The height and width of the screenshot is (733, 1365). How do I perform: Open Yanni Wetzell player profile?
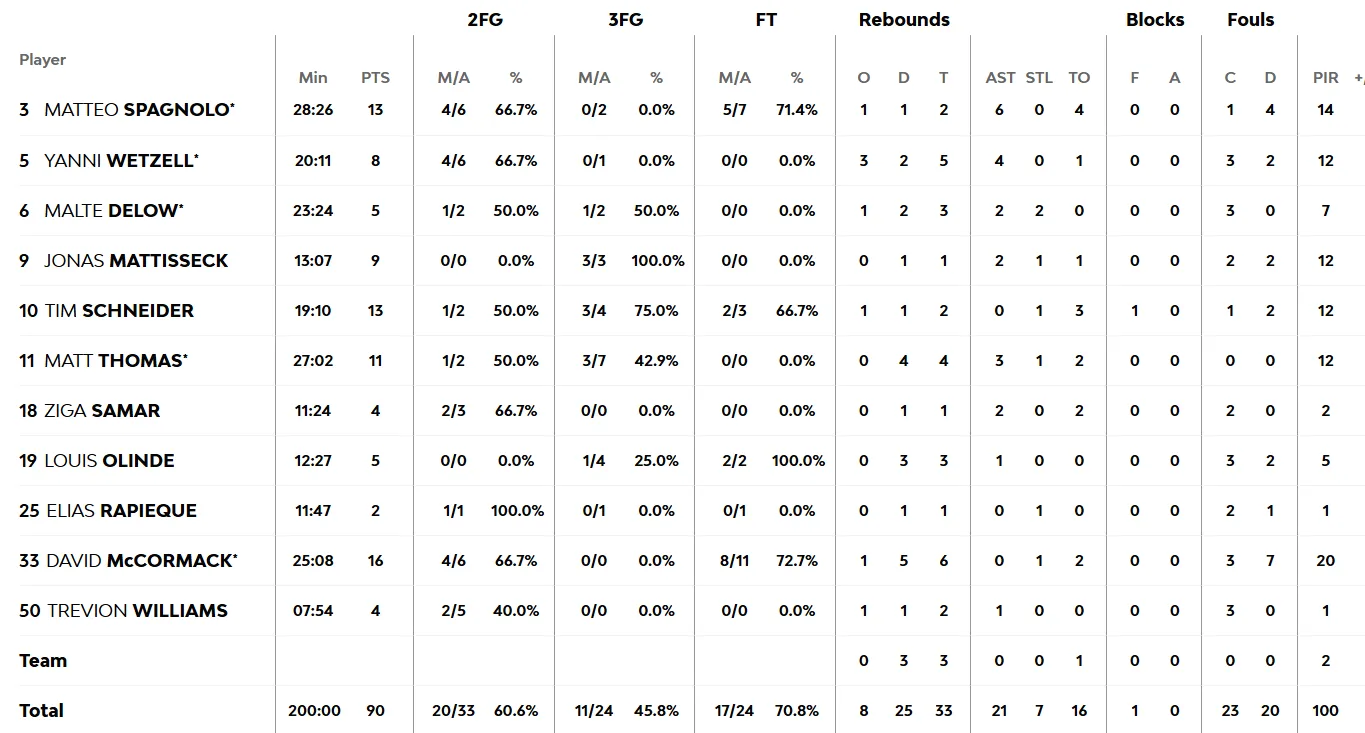click(119, 160)
